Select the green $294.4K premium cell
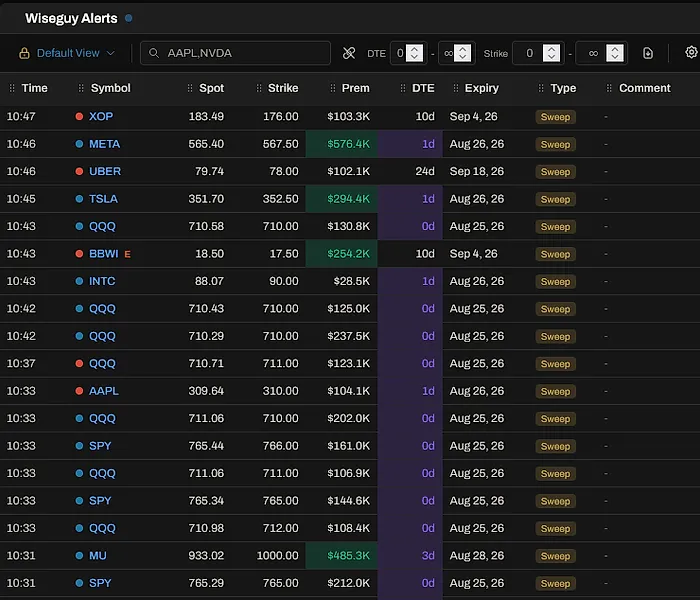This screenshot has width=700, height=600. click(342, 199)
